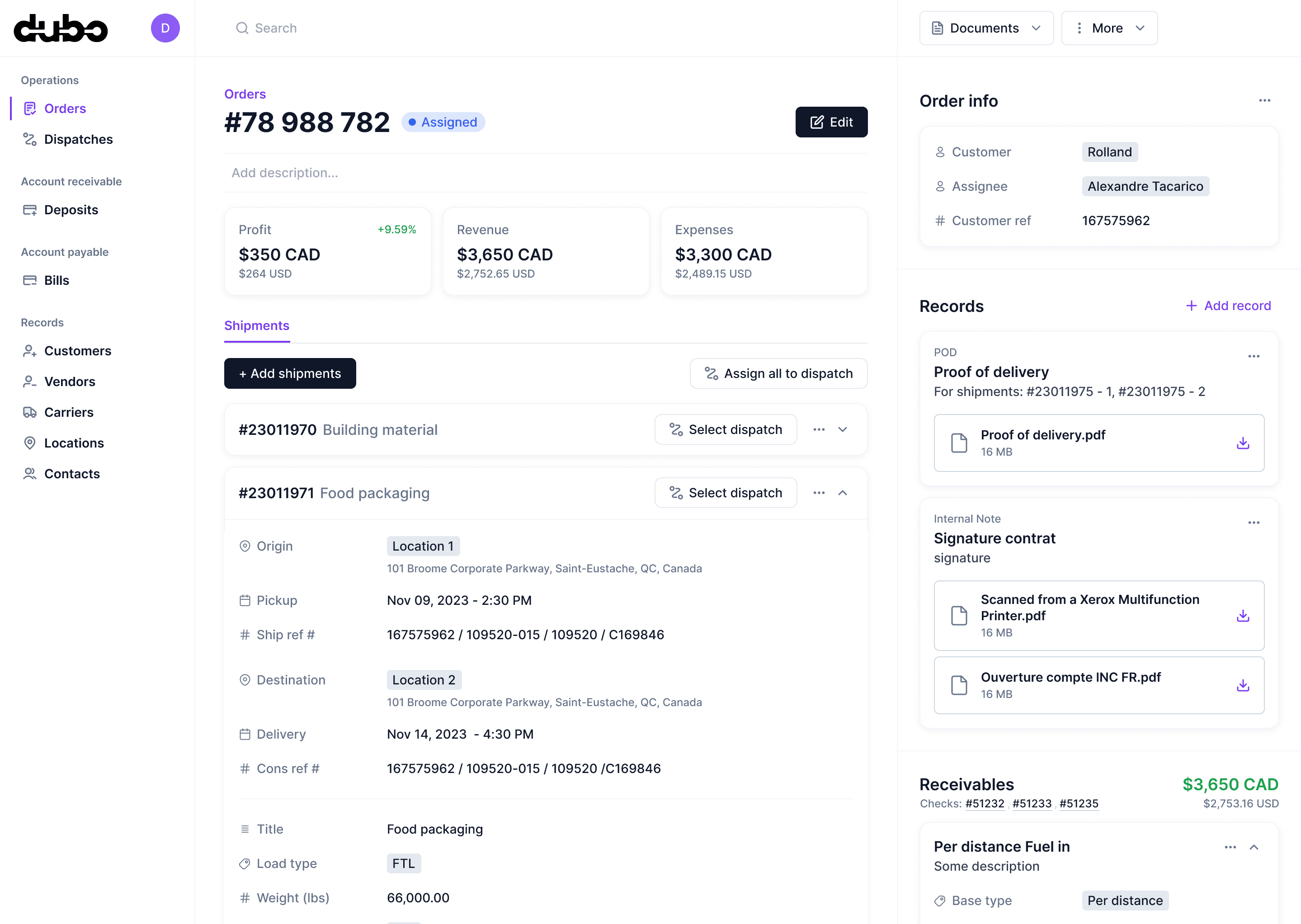Open the More dropdown menu
The height and width of the screenshot is (924, 1301).
click(x=1109, y=28)
